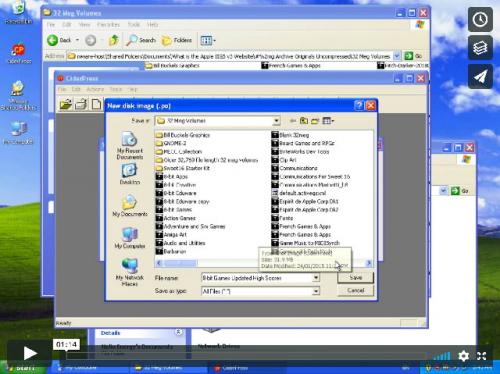Go up one folder in Explorer toolbar
This screenshot has width=500, height=374.
pos(114,40)
